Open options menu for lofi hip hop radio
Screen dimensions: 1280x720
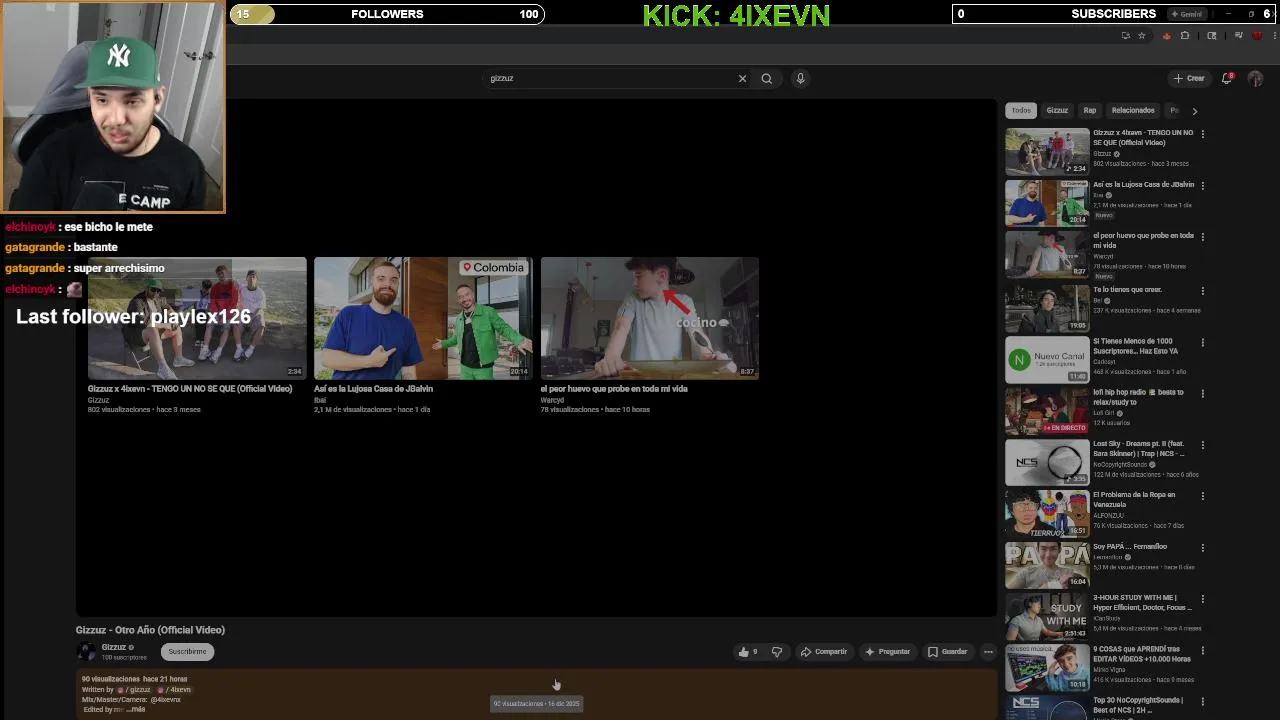pyautogui.click(x=1202, y=393)
